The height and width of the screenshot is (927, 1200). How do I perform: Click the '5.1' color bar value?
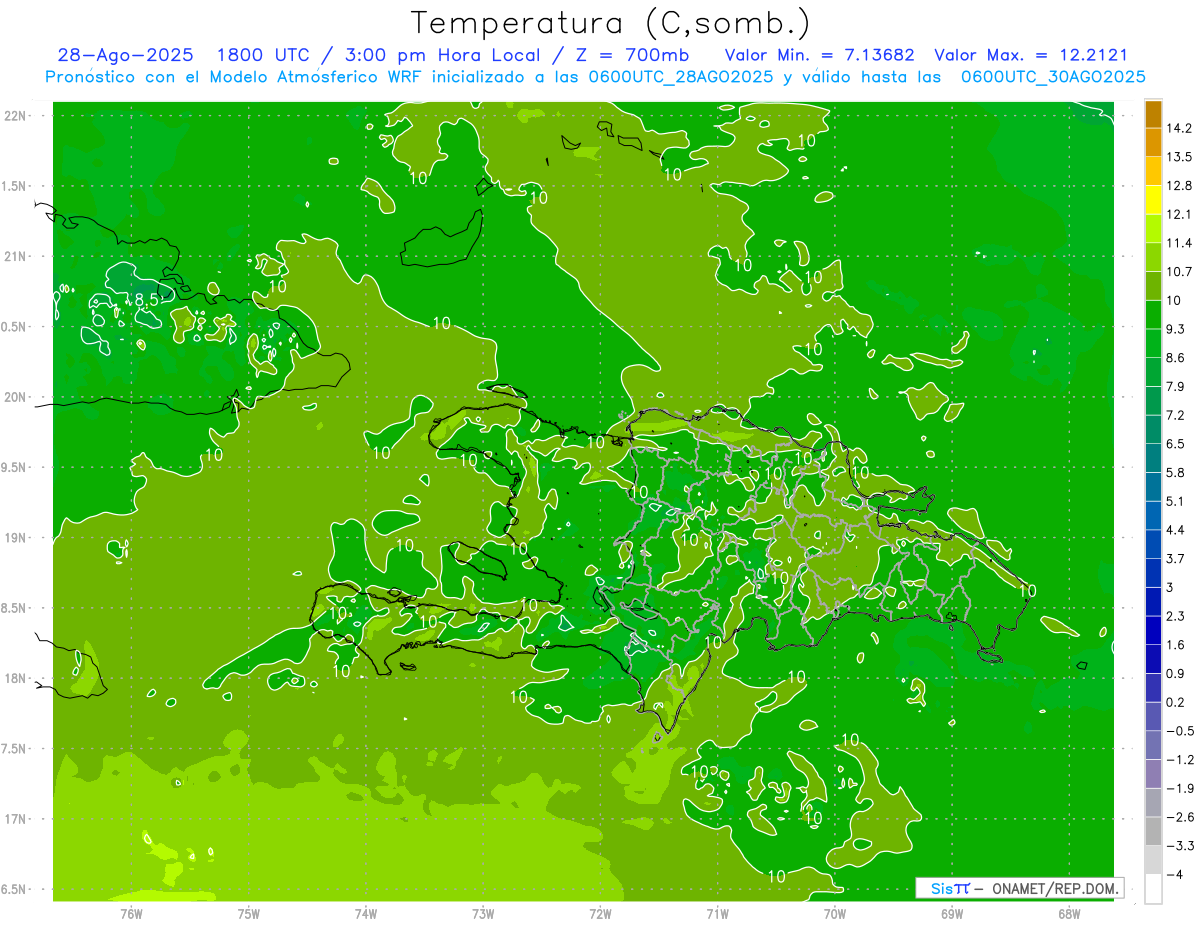point(1177,501)
